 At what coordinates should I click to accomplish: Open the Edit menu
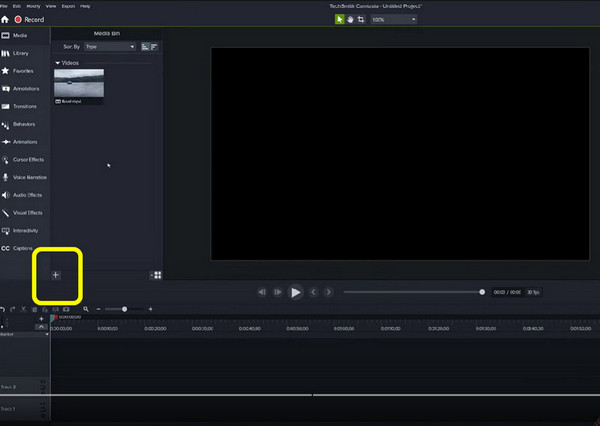(17, 6)
